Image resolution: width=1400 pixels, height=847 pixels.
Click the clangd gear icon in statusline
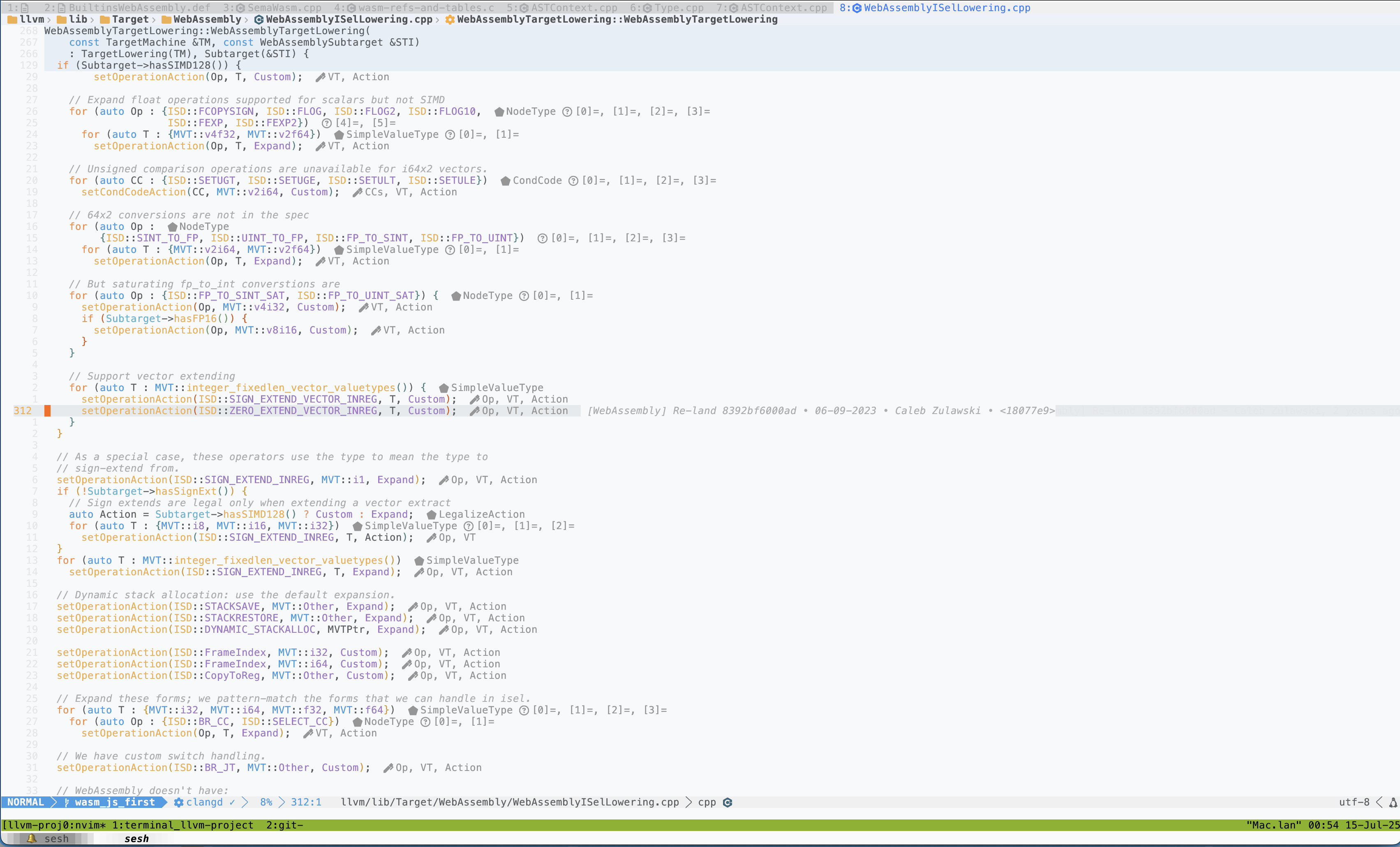pyautogui.click(x=179, y=802)
